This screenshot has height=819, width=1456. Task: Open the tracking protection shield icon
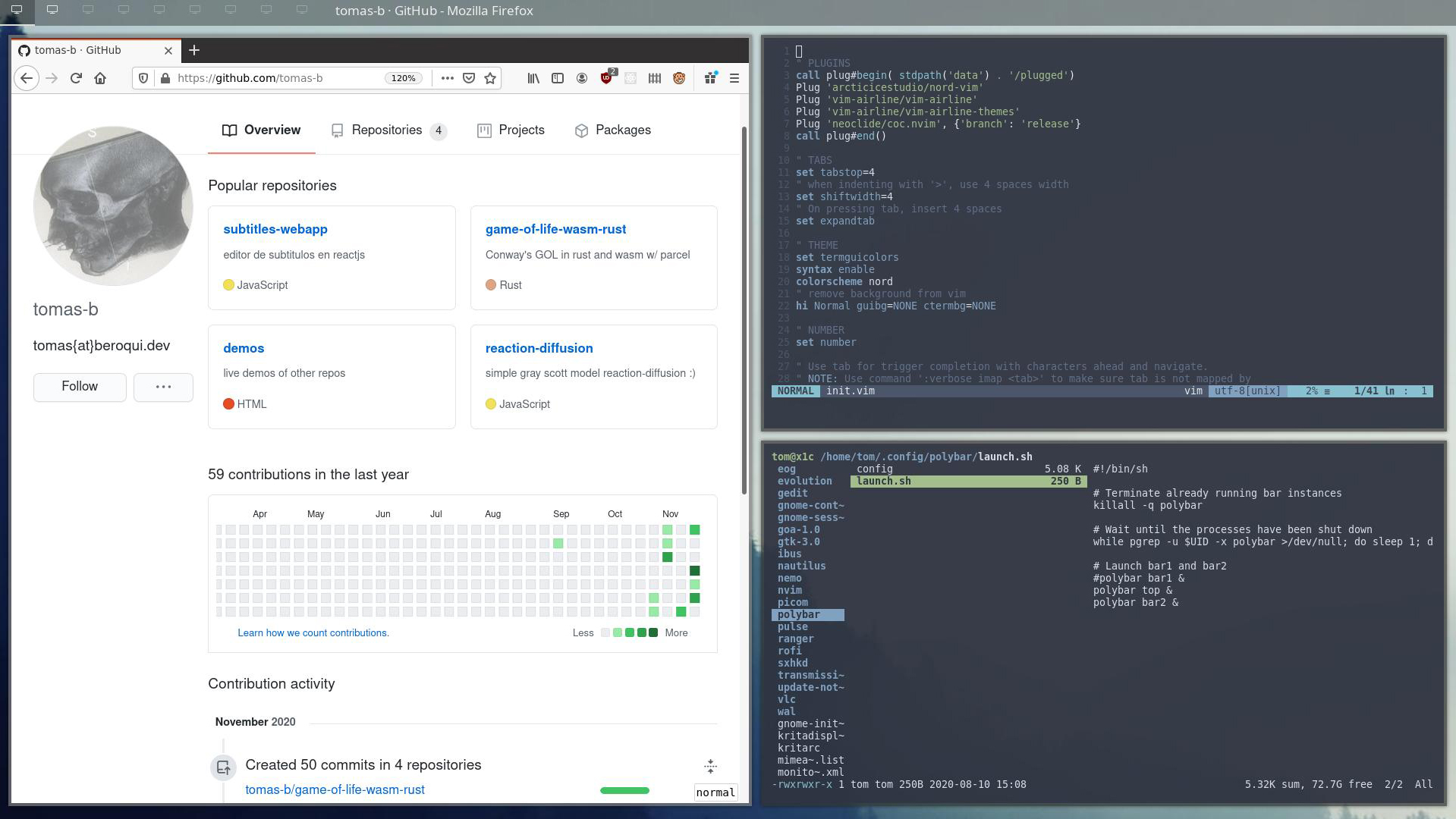coord(143,78)
